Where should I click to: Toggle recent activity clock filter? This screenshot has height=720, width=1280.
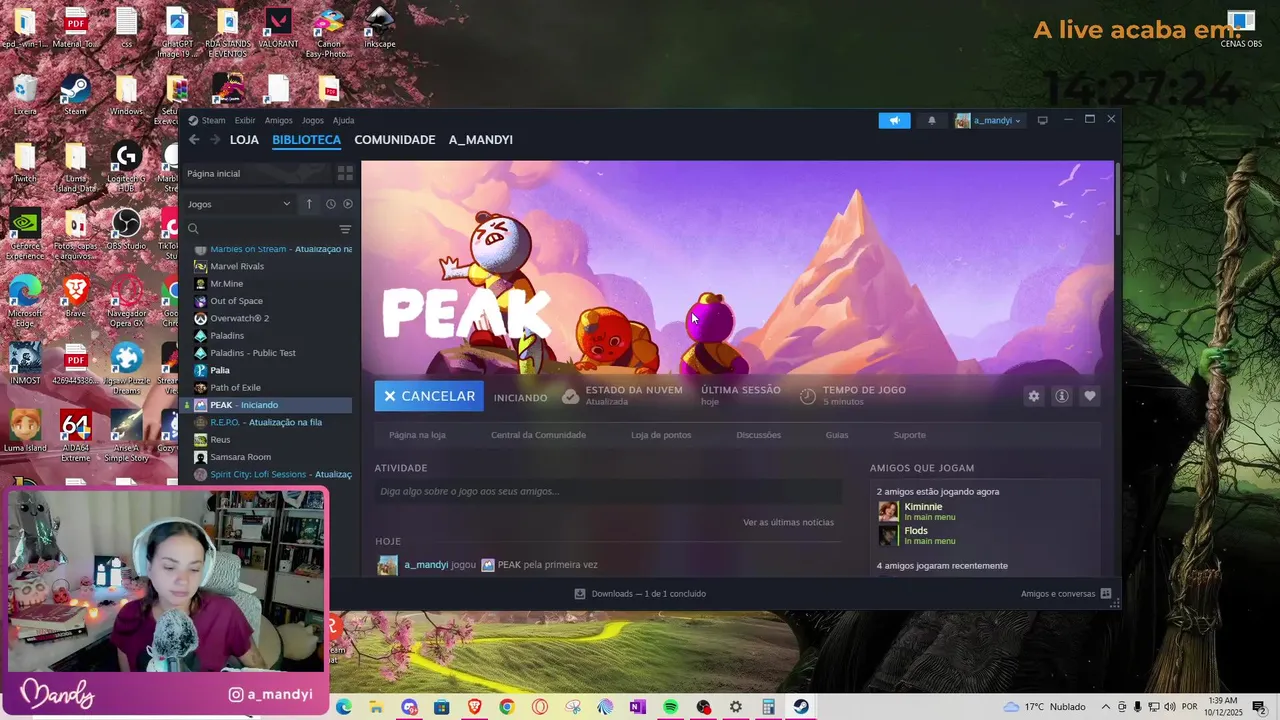click(330, 204)
